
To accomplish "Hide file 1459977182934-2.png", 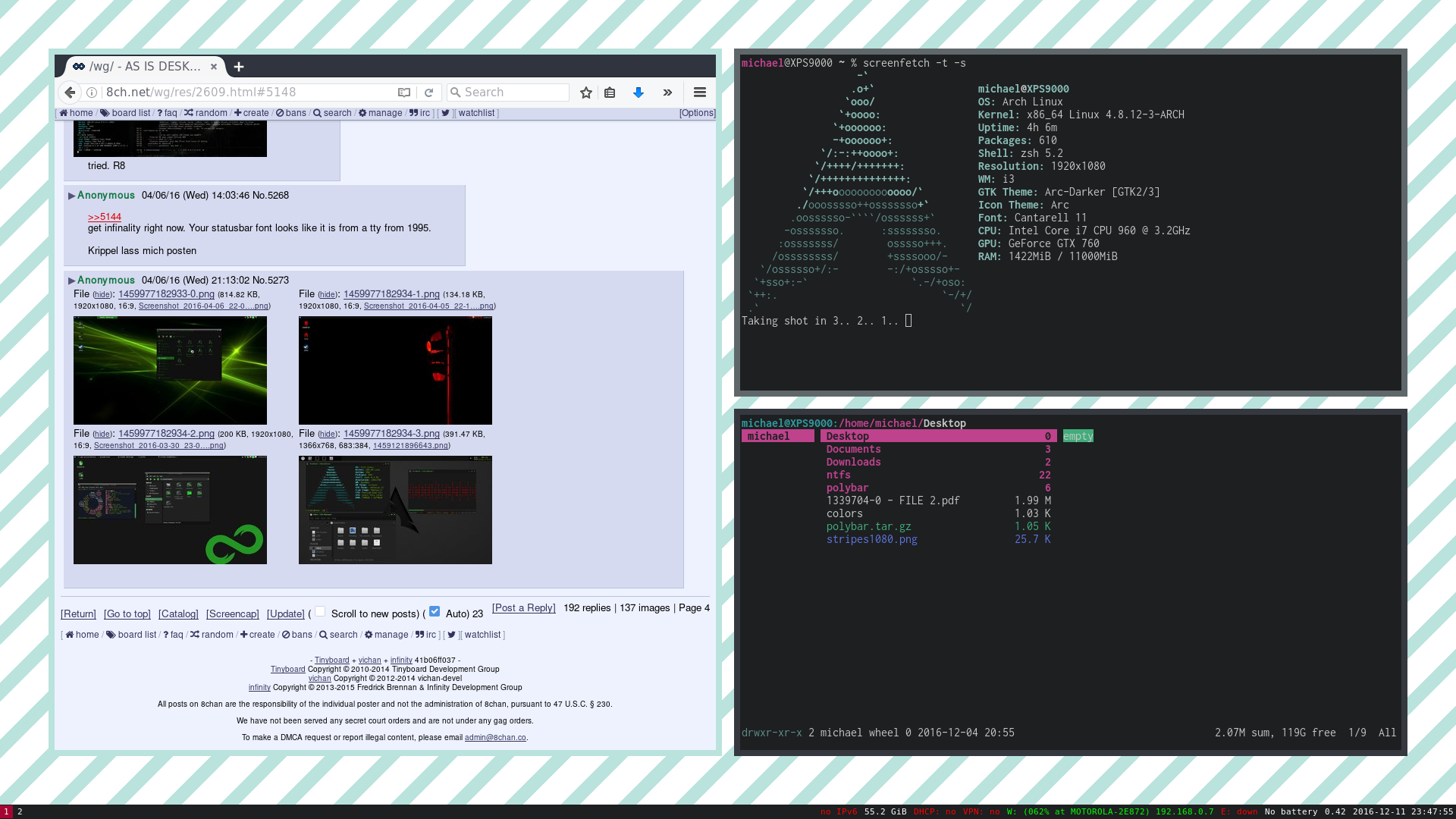I will (x=102, y=435).
